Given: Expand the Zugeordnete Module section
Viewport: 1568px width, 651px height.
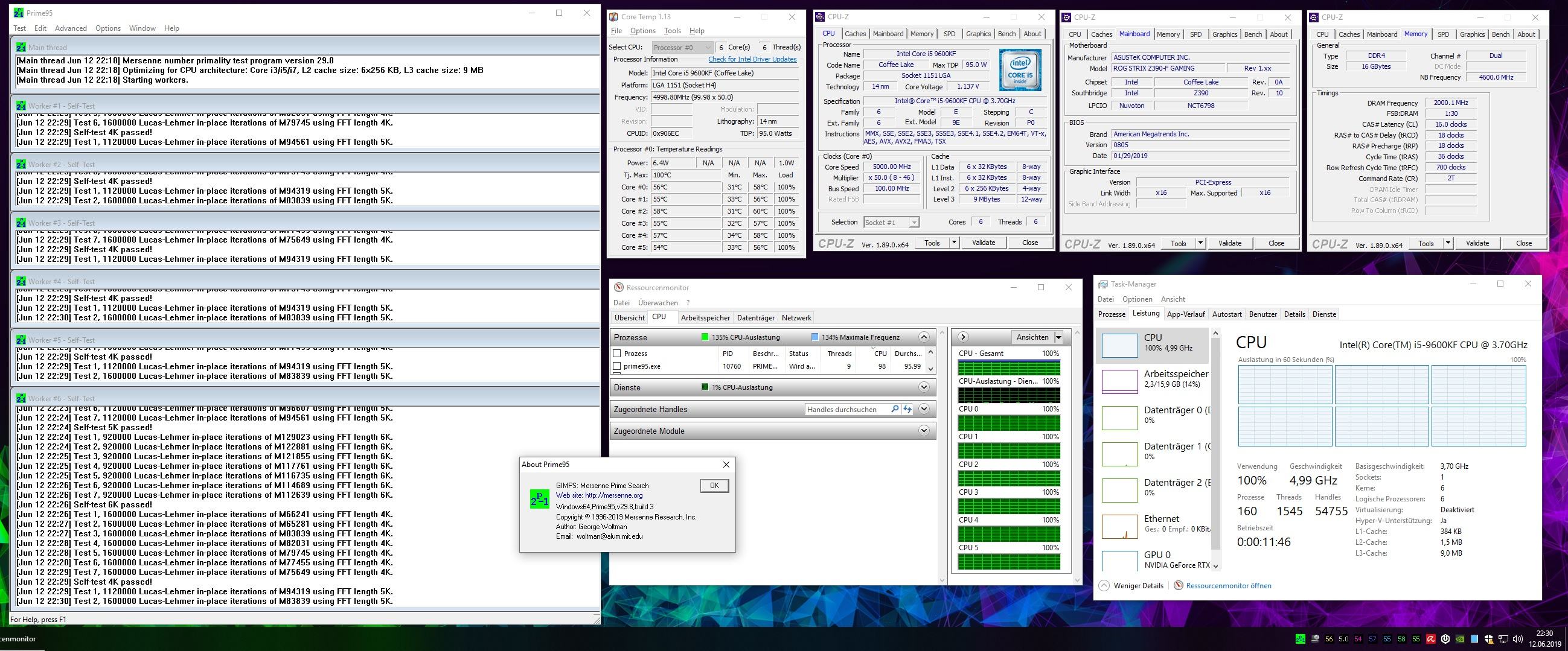Looking at the screenshot, I should click(924, 431).
